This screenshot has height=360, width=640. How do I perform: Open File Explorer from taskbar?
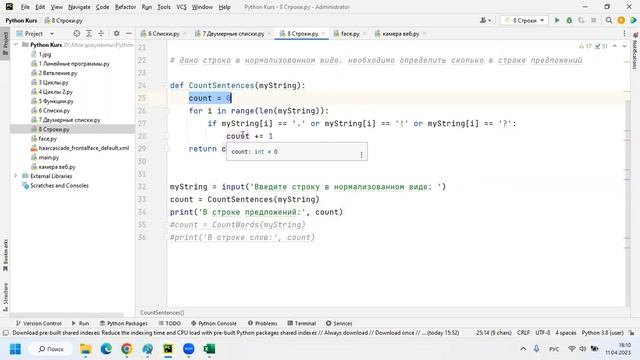click(x=86, y=349)
